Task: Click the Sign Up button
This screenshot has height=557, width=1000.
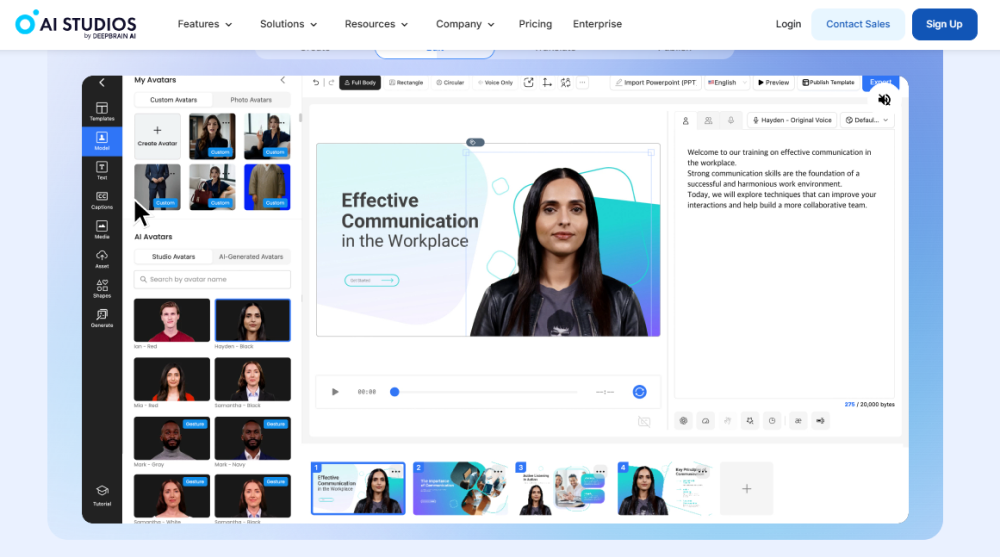Action: [x=944, y=24]
